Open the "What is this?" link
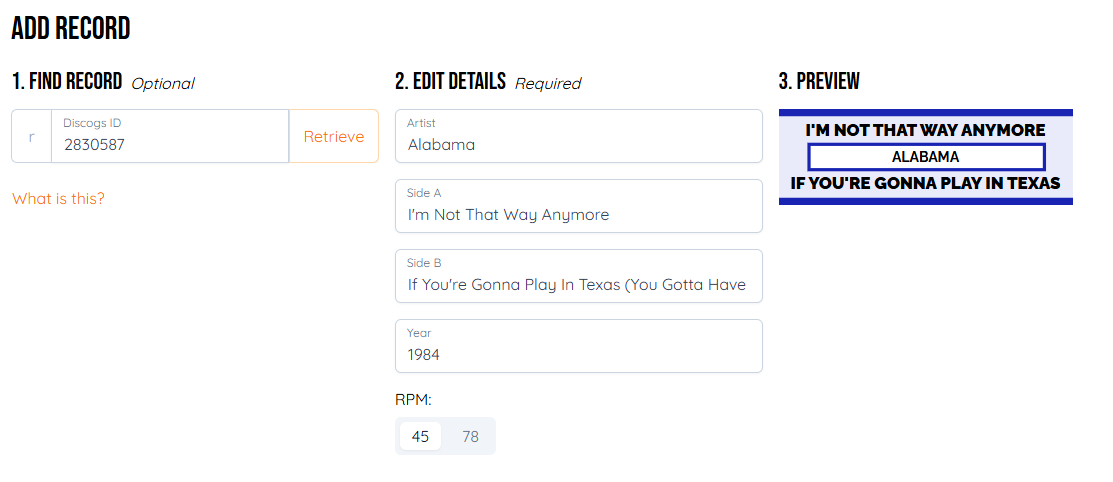The width and height of the screenshot is (1113, 482). [x=58, y=198]
